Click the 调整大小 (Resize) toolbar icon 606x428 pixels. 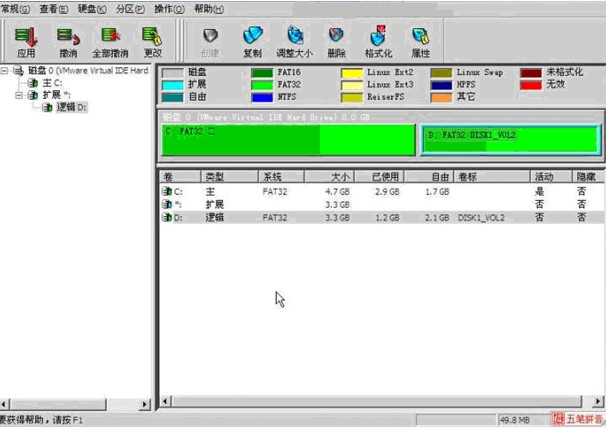click(x=294, y=42)
